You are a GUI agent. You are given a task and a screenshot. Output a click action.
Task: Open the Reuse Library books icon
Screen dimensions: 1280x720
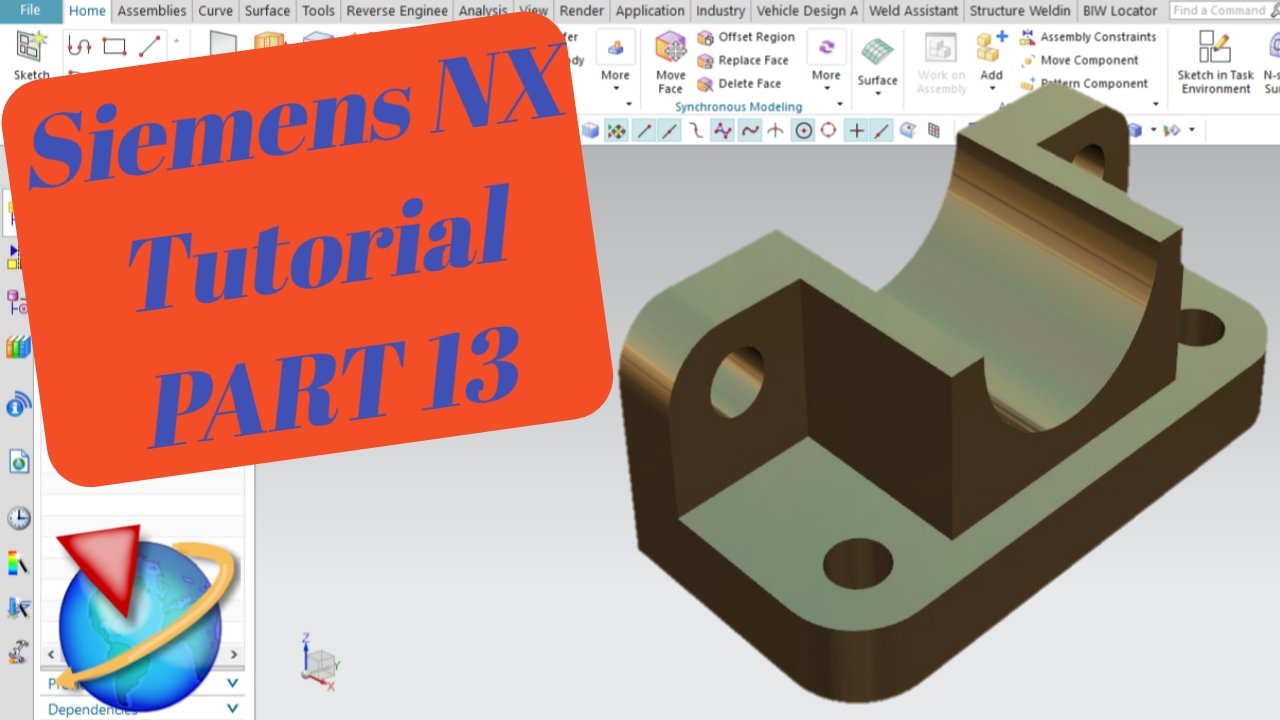[x=19, y=348]
